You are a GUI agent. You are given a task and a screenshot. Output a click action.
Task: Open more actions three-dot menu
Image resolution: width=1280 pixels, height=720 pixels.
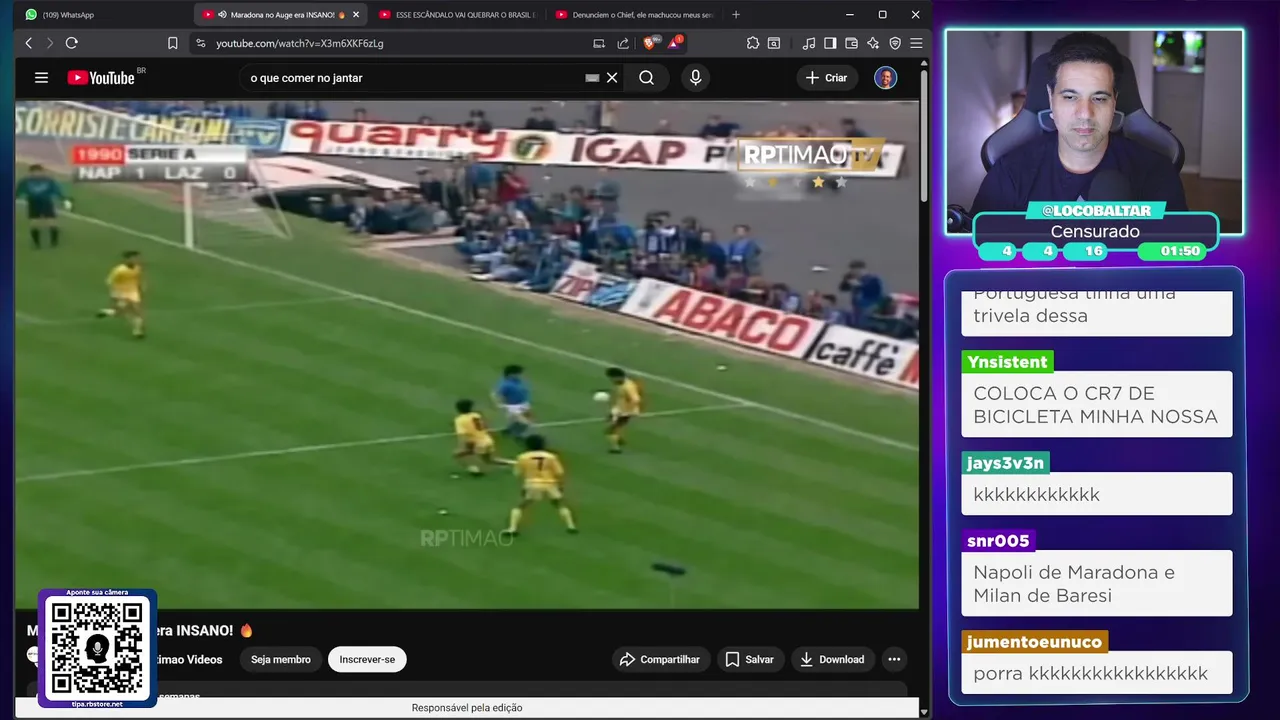point(894,659)
